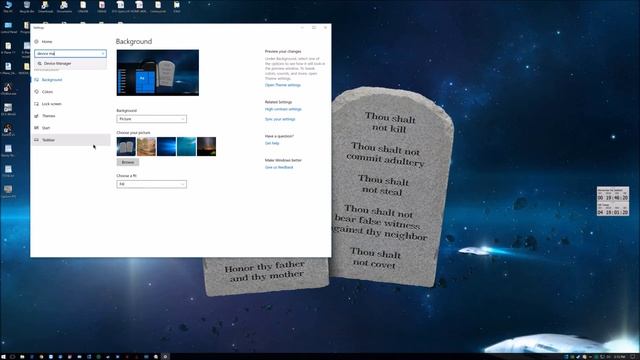Expand the Choose a fit dropdown showing Fill
The height and width of the screenshot is (360, 640).
tap(151, 184)
